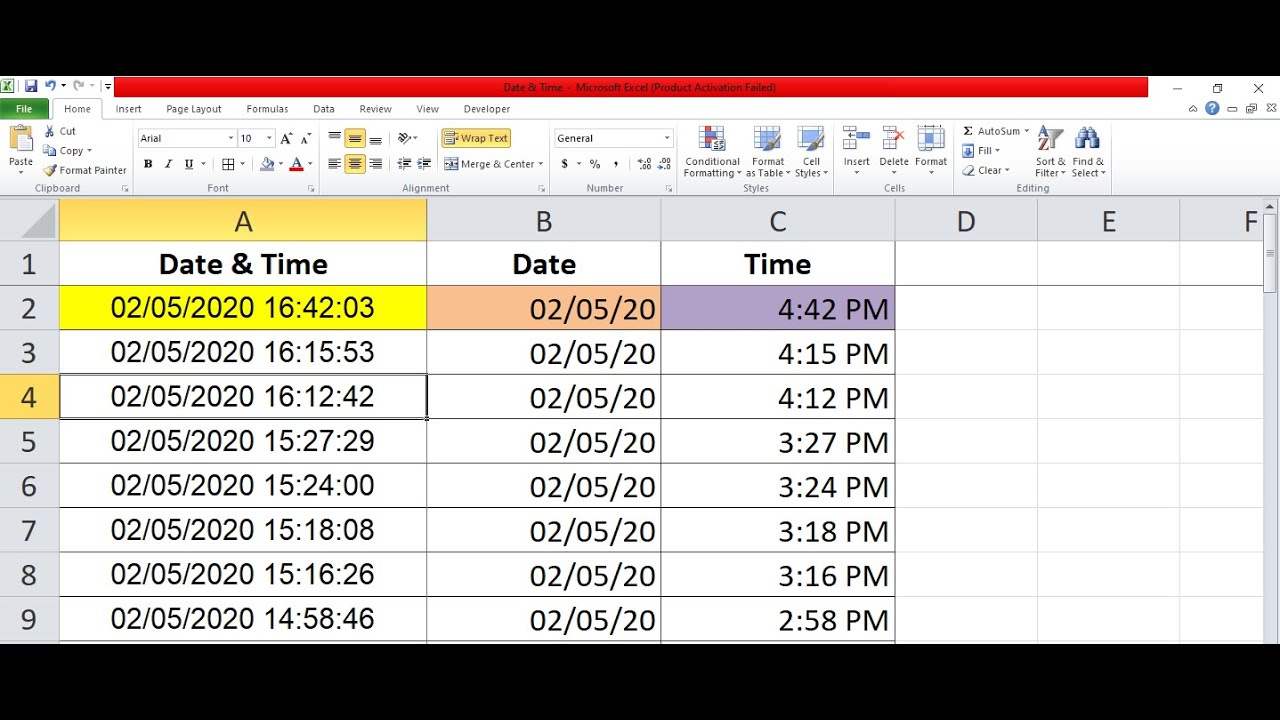Image resolution: width=1280 pixels, height=720 pixels.
Task: Switch to the Insert tab
Action: tap(128, 109)
